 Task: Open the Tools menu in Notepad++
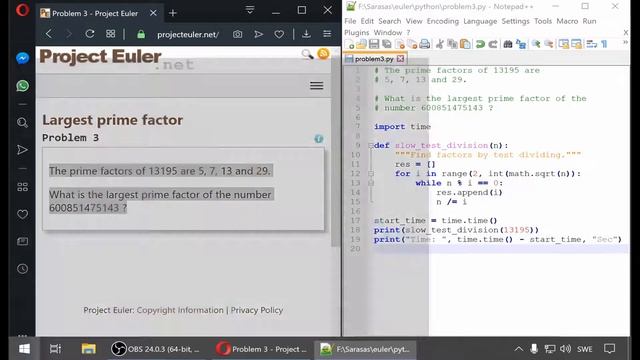(x=543, y=21)
